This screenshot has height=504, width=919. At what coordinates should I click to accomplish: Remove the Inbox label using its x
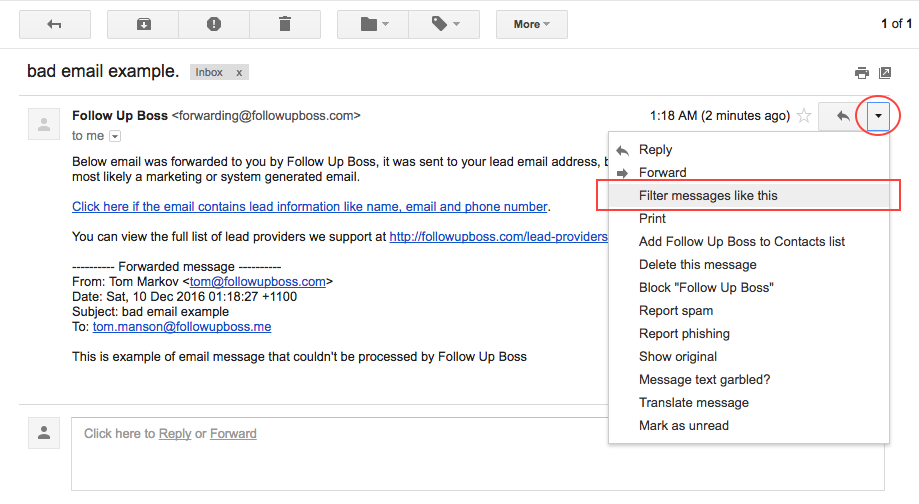239,73
